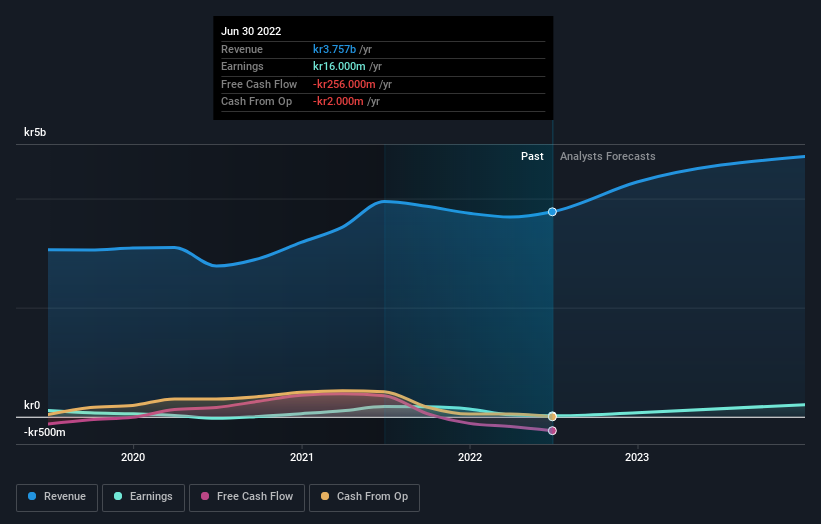Image resolution: width=821 pixels, height=524 pixels.
Task: Click the -kr256.000m free cash flow value
Action: 344,84
